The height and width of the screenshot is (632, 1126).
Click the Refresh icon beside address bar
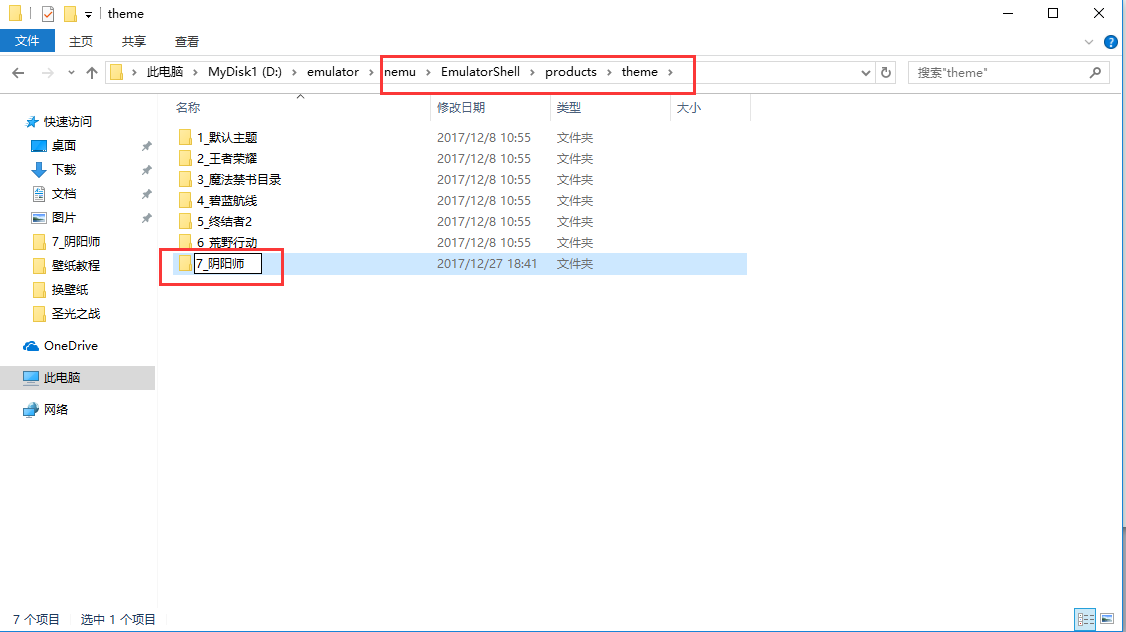coord(885,72)
